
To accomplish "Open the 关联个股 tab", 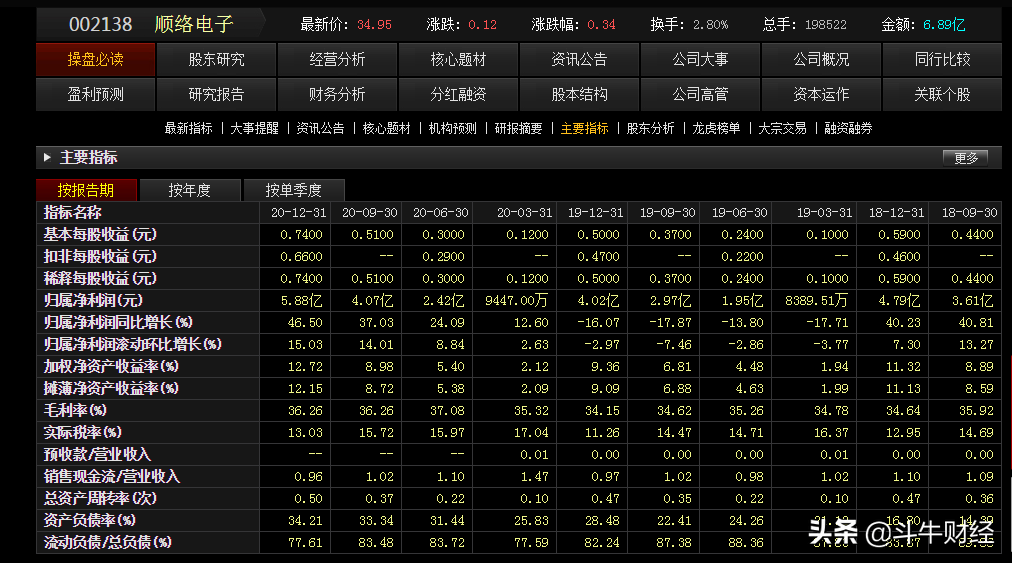I will [x=942, y=94].
